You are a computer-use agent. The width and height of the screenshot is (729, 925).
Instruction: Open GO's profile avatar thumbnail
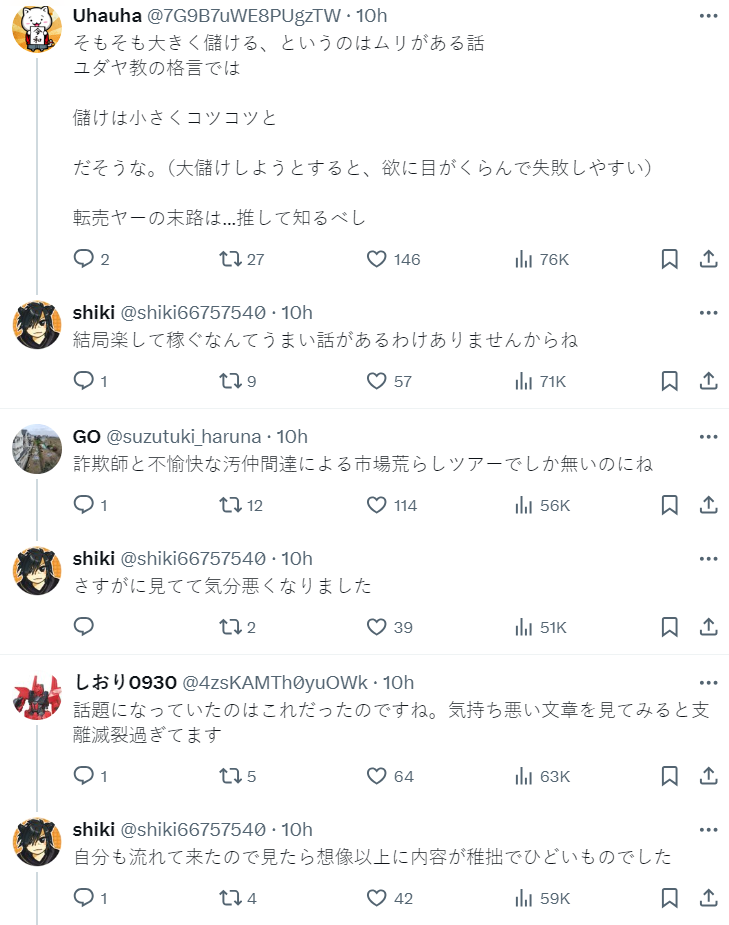[x=37, y=449]
